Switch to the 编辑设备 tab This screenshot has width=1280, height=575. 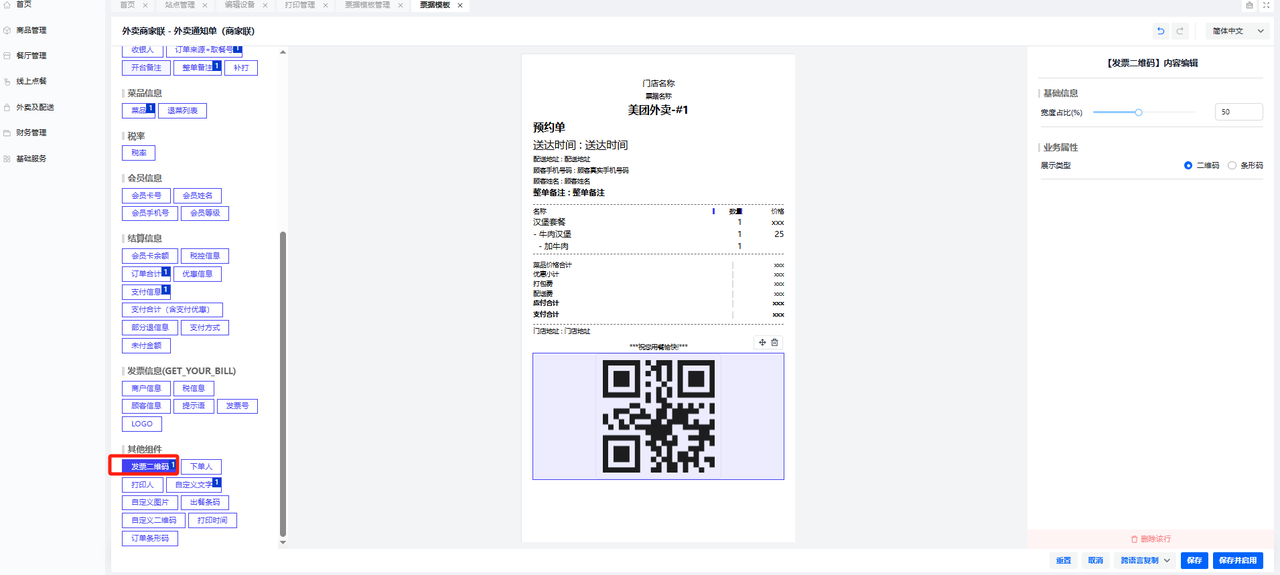tap(240, 5)
